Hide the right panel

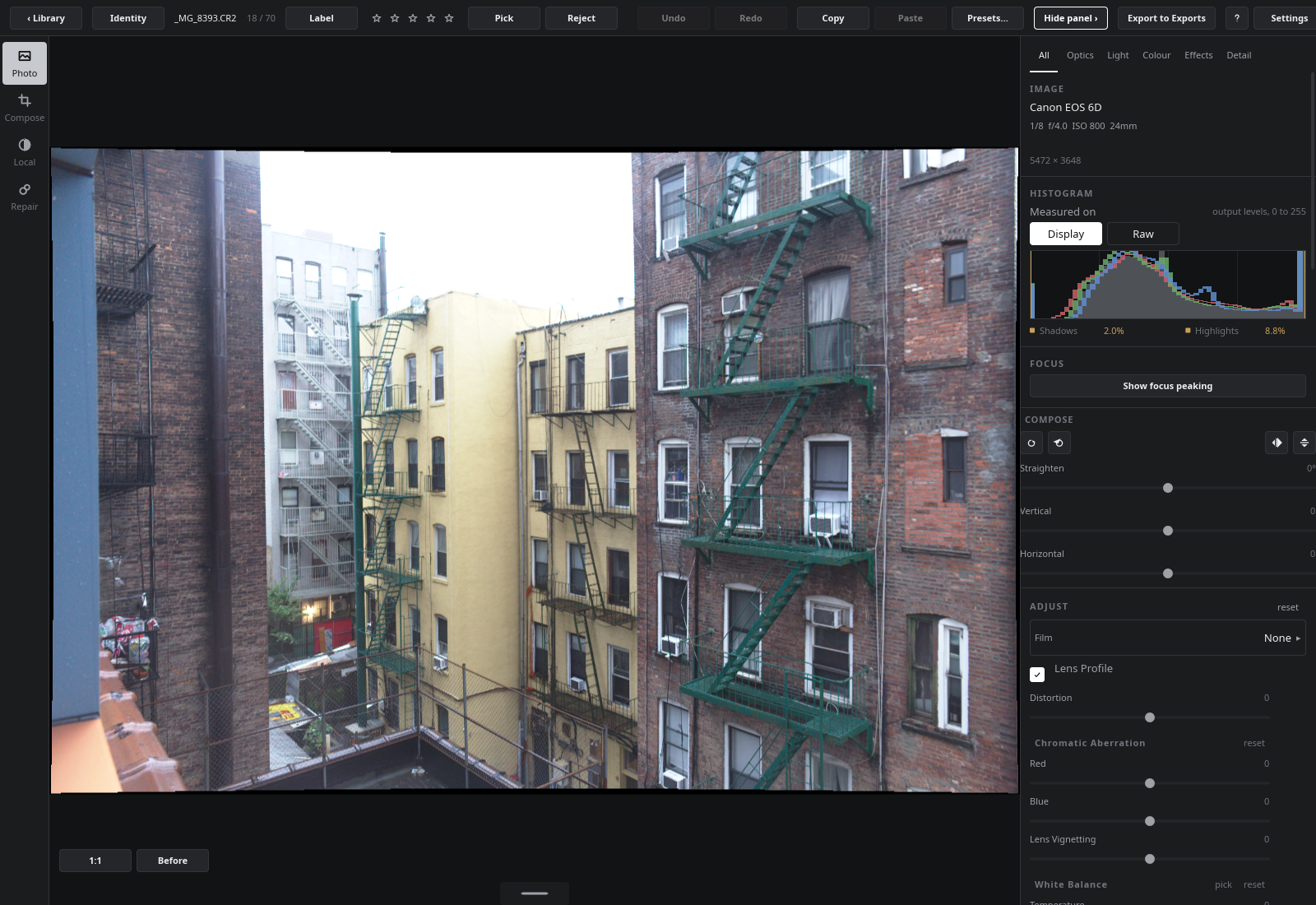pos(1071,18)
